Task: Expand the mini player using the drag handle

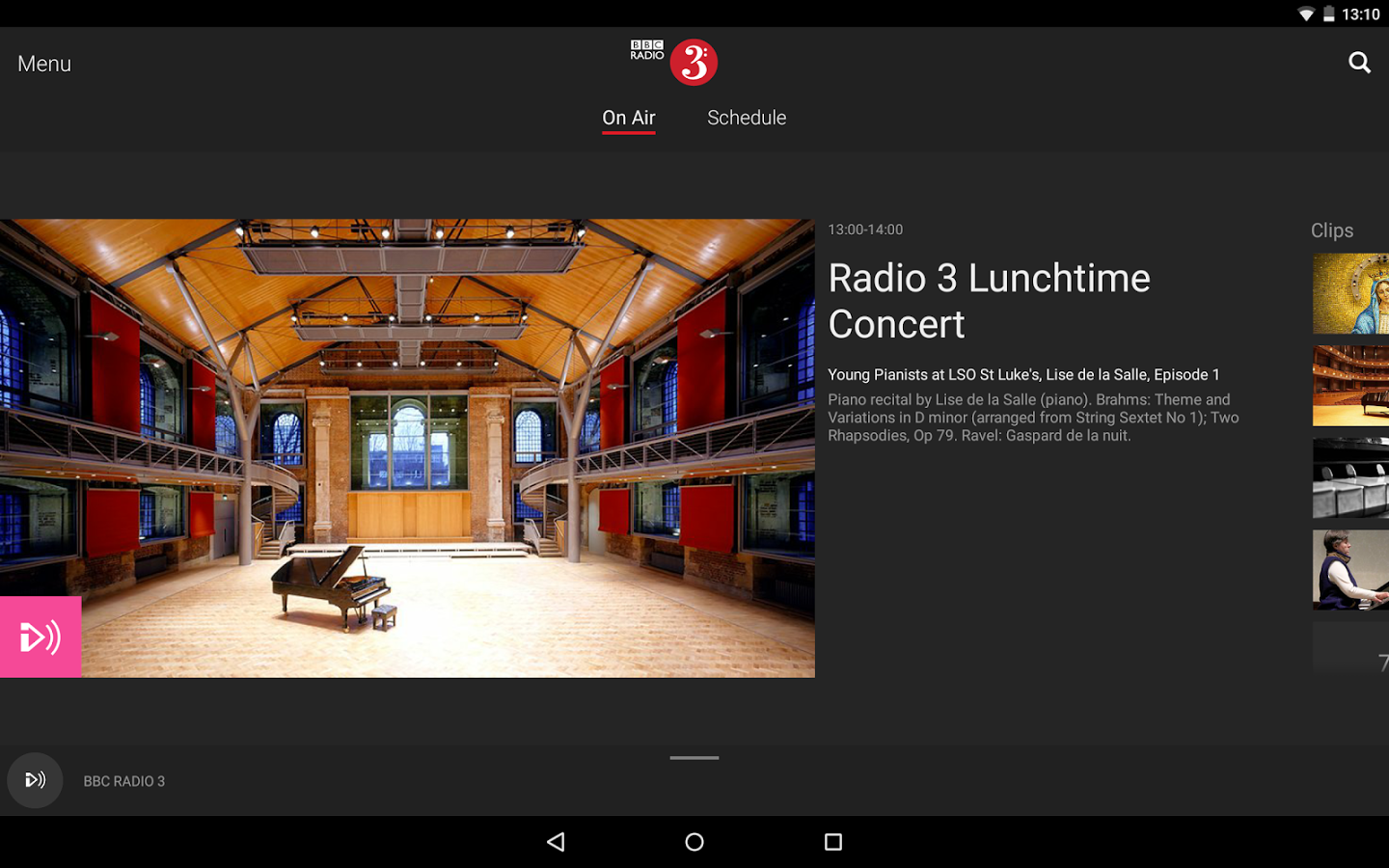Action: [694, 759]
